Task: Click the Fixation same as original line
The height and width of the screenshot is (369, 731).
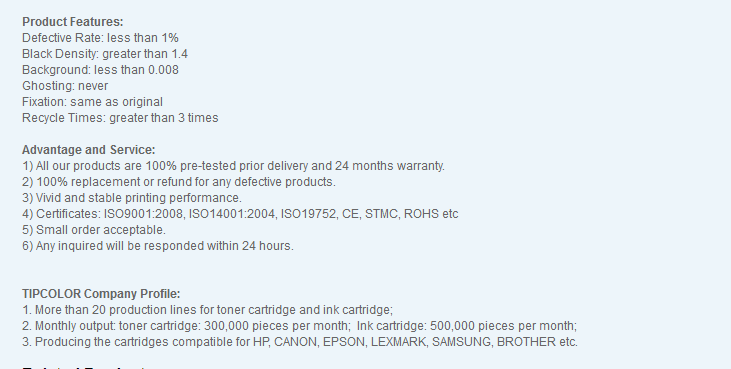Action: (x=92, y=102)
